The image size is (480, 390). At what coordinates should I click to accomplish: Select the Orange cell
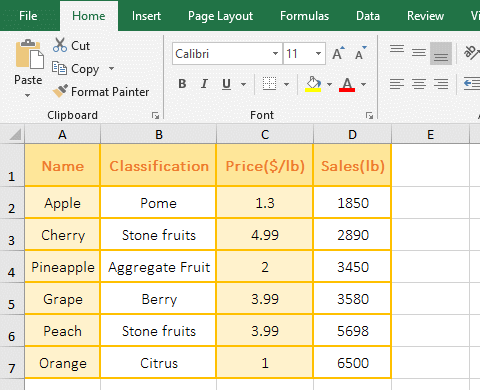tap(62, 363)
